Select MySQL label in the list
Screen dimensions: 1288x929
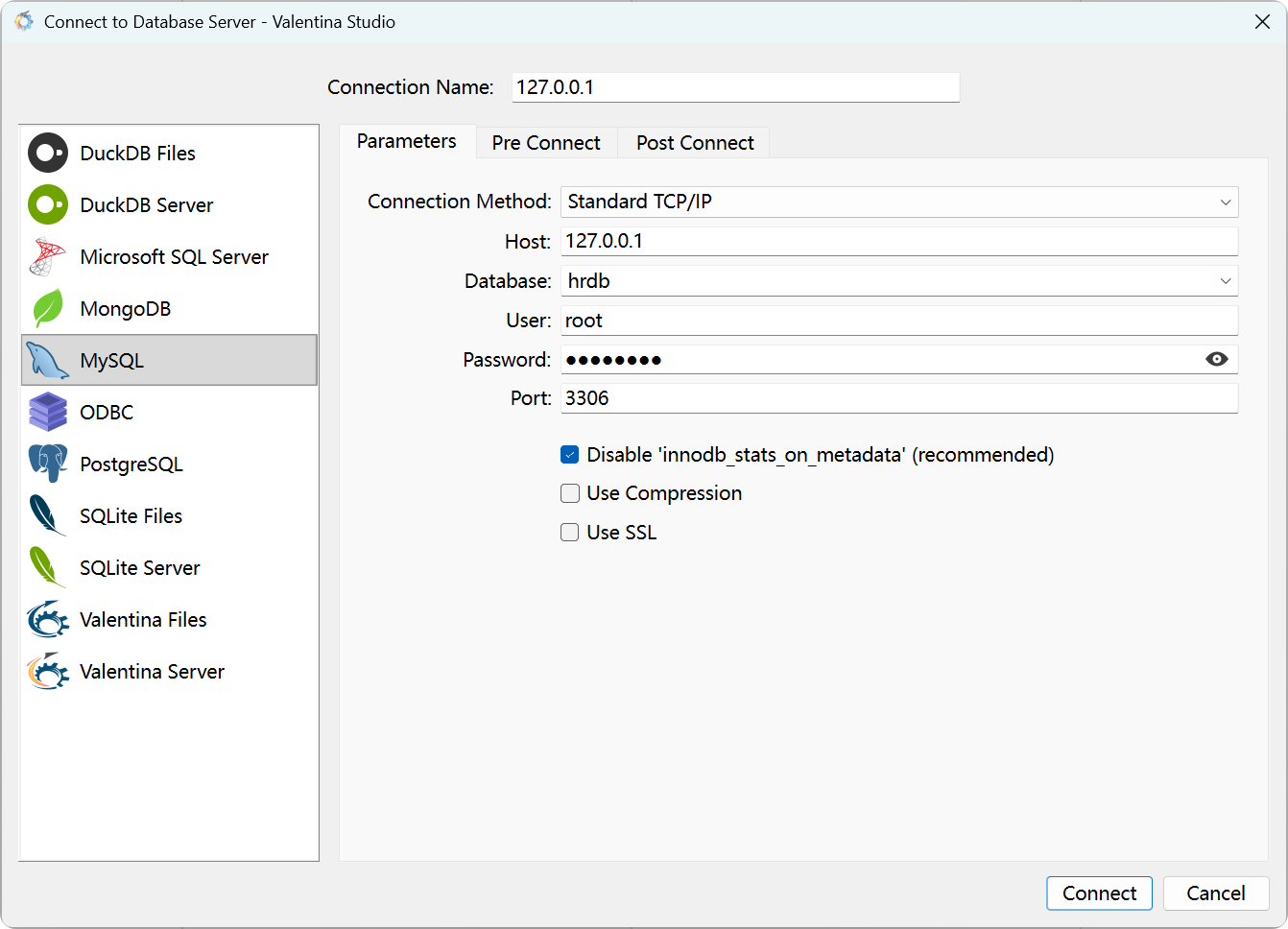(111, 361)
